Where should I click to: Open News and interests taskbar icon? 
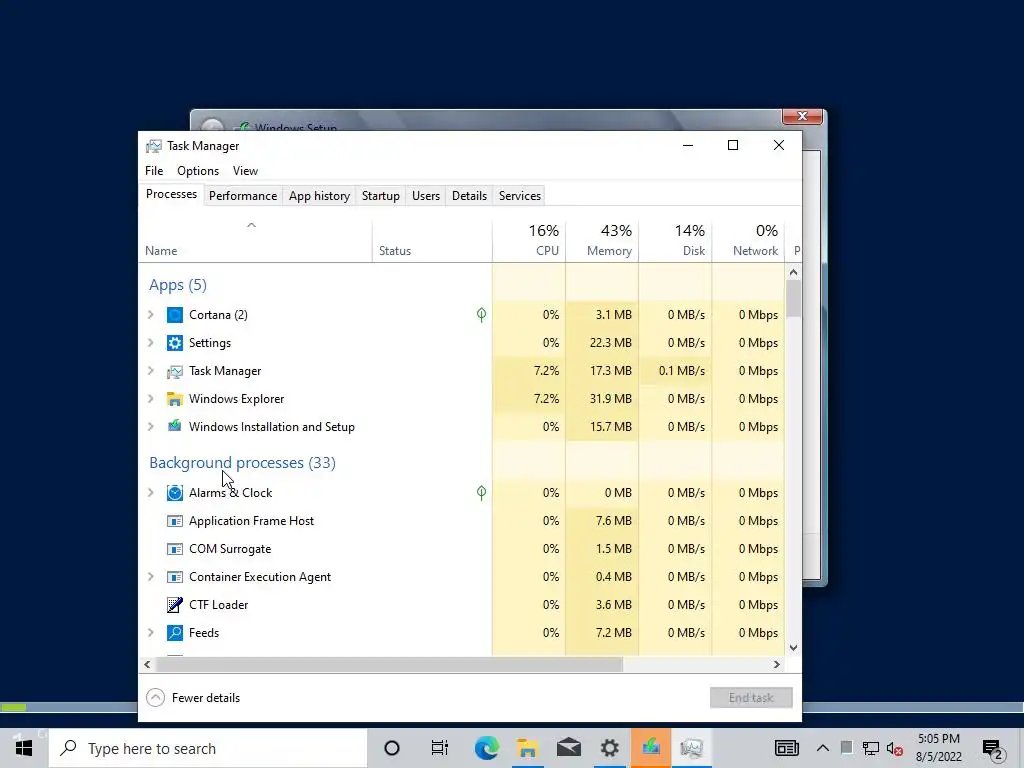(787, 748)
